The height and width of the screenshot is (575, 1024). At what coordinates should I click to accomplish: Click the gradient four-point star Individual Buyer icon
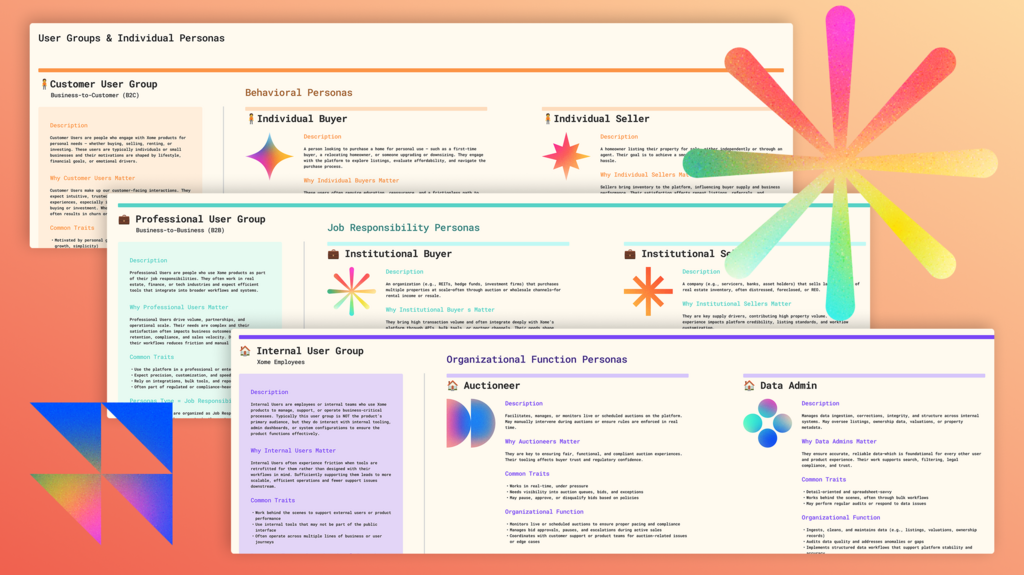pos(269,156)
